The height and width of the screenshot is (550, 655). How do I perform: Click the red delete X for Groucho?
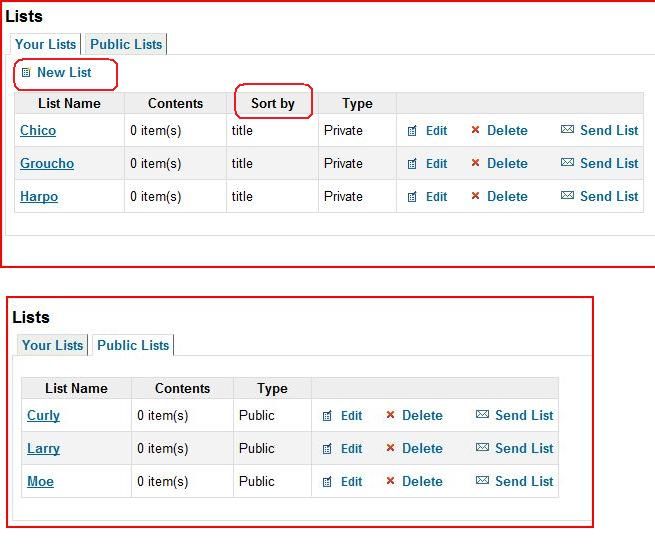click(475, 163)
